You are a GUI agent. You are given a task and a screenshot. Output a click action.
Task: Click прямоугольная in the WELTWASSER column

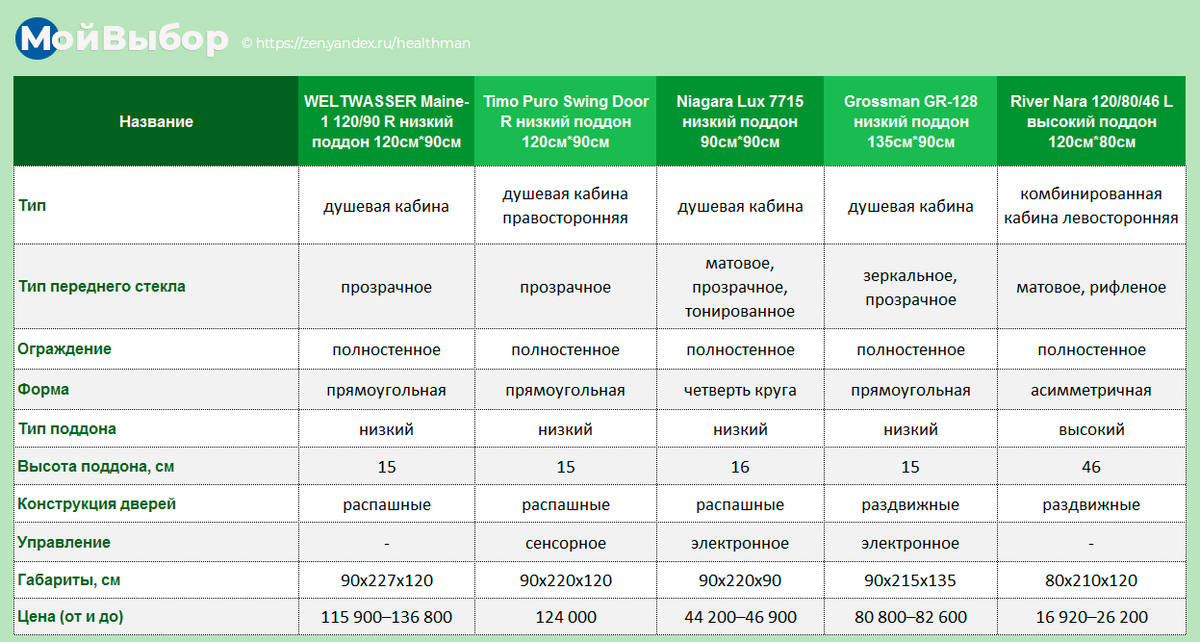(x=386, y=390)
